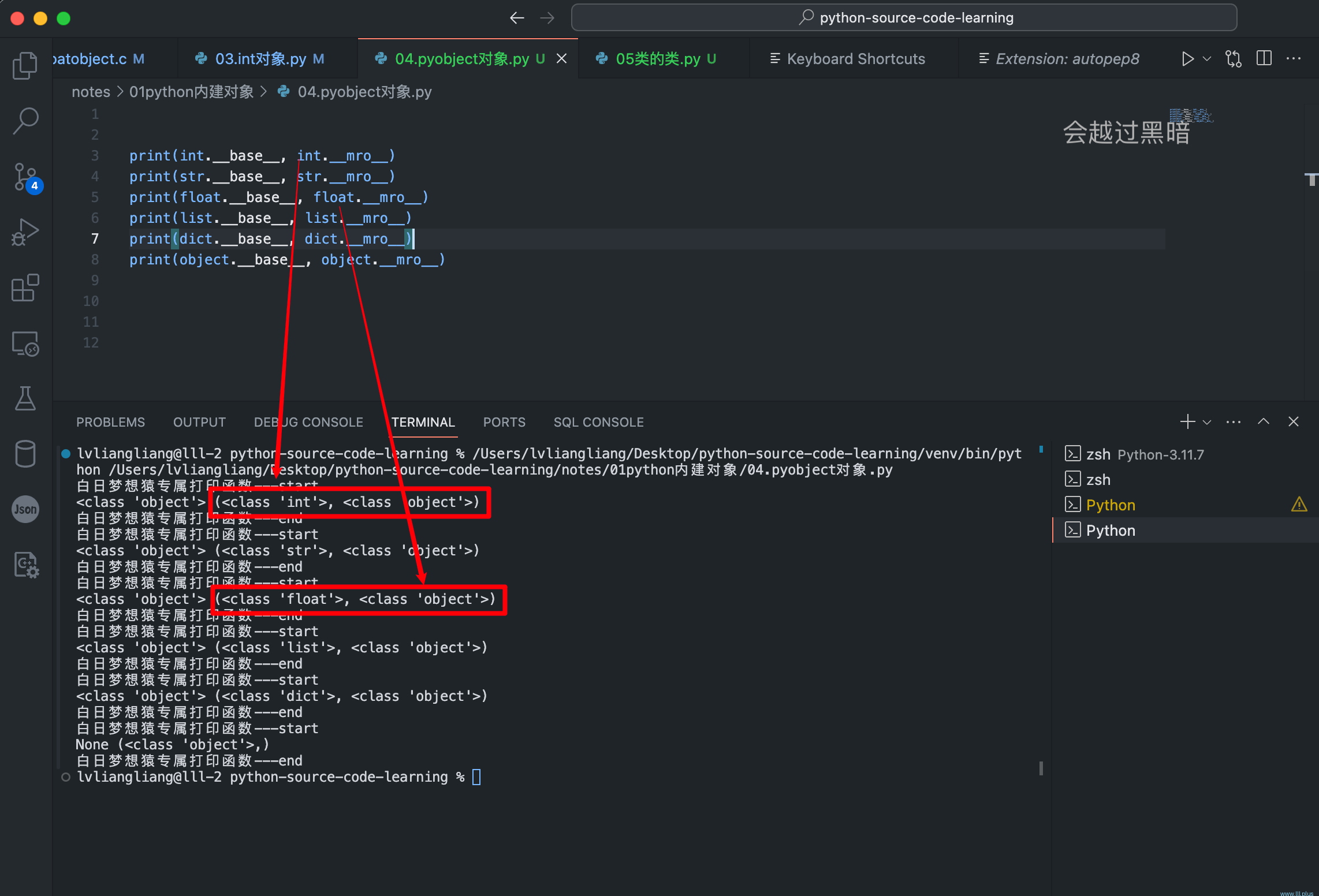Click code line 3 print(int.__base__
The height and width of the screenshot is (896, 1319).
[x=262, y=156]
